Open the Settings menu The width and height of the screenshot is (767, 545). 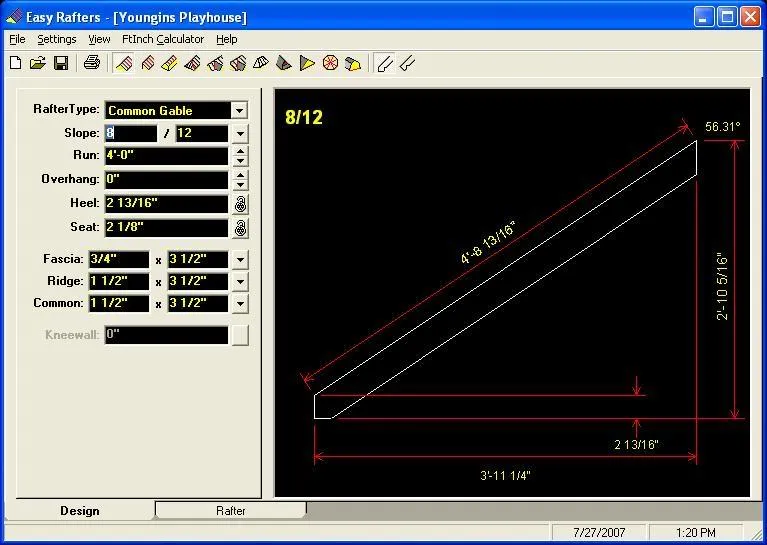57,39
